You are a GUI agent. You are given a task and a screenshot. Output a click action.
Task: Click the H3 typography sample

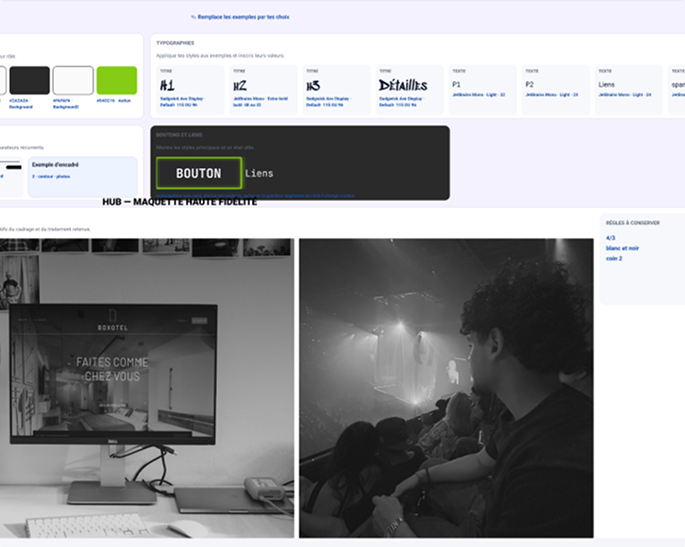coord(313,85)
